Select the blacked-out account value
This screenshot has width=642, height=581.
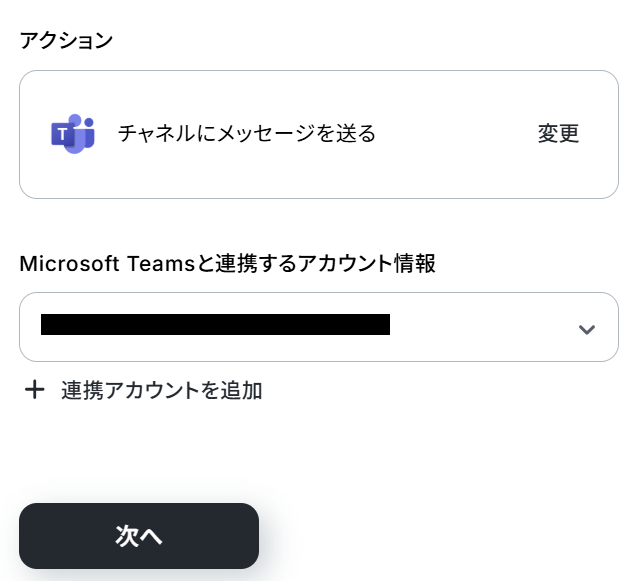215,324
